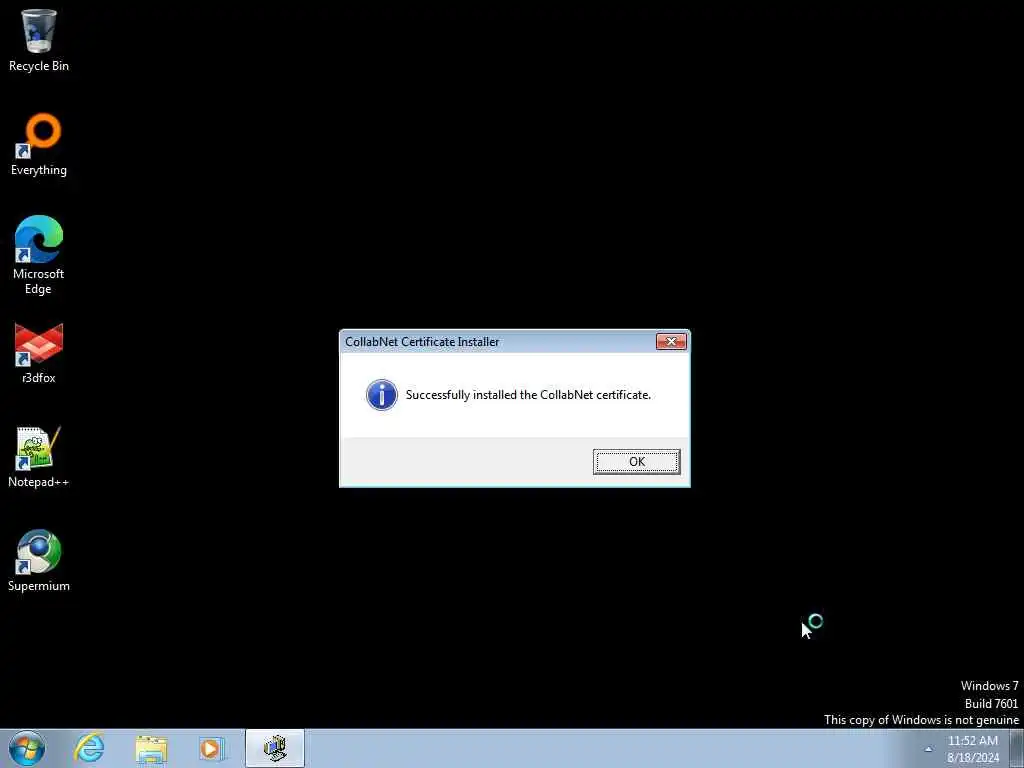Viewport: 1024px width, 768px height.
Task: Click the blue information icon in the dialog
Action: (x=381, y=395)
